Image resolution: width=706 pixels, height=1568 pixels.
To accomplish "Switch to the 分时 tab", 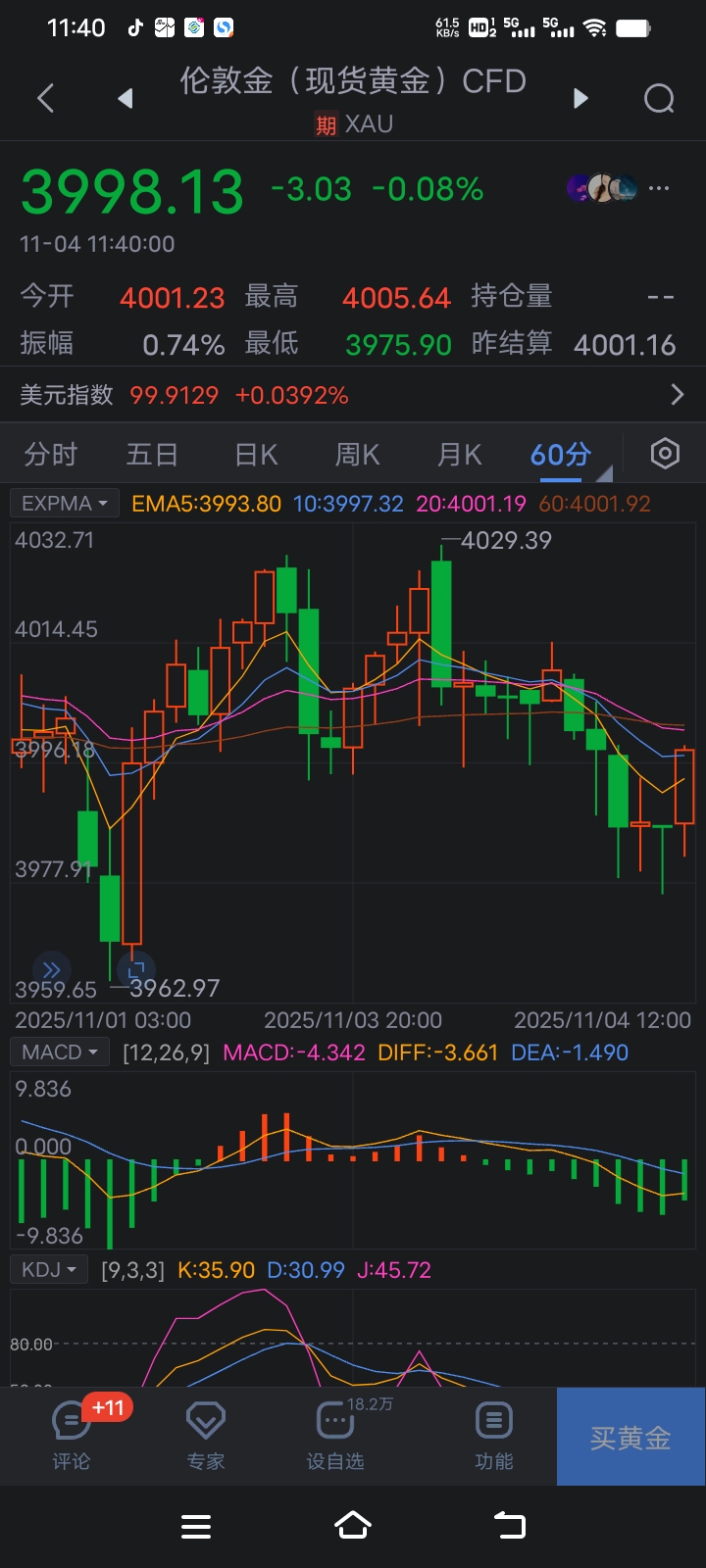I will (x=51, y=455).
